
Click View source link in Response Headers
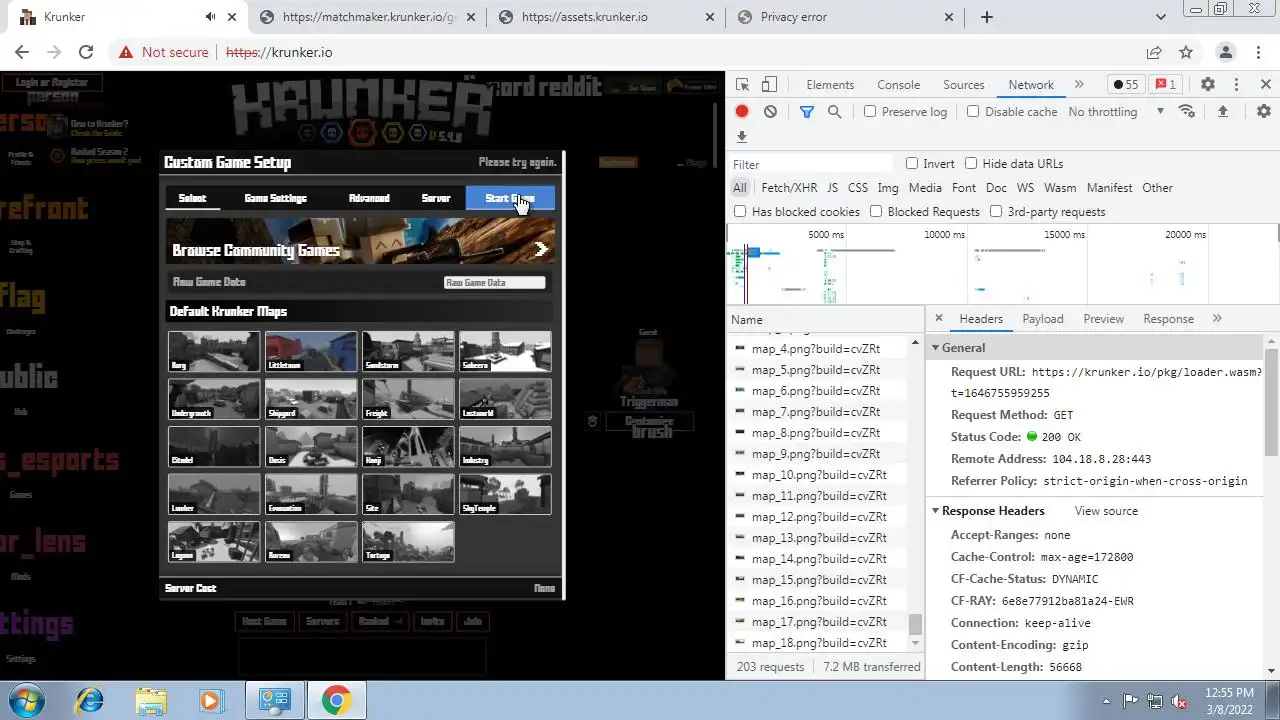(1106, 511)
